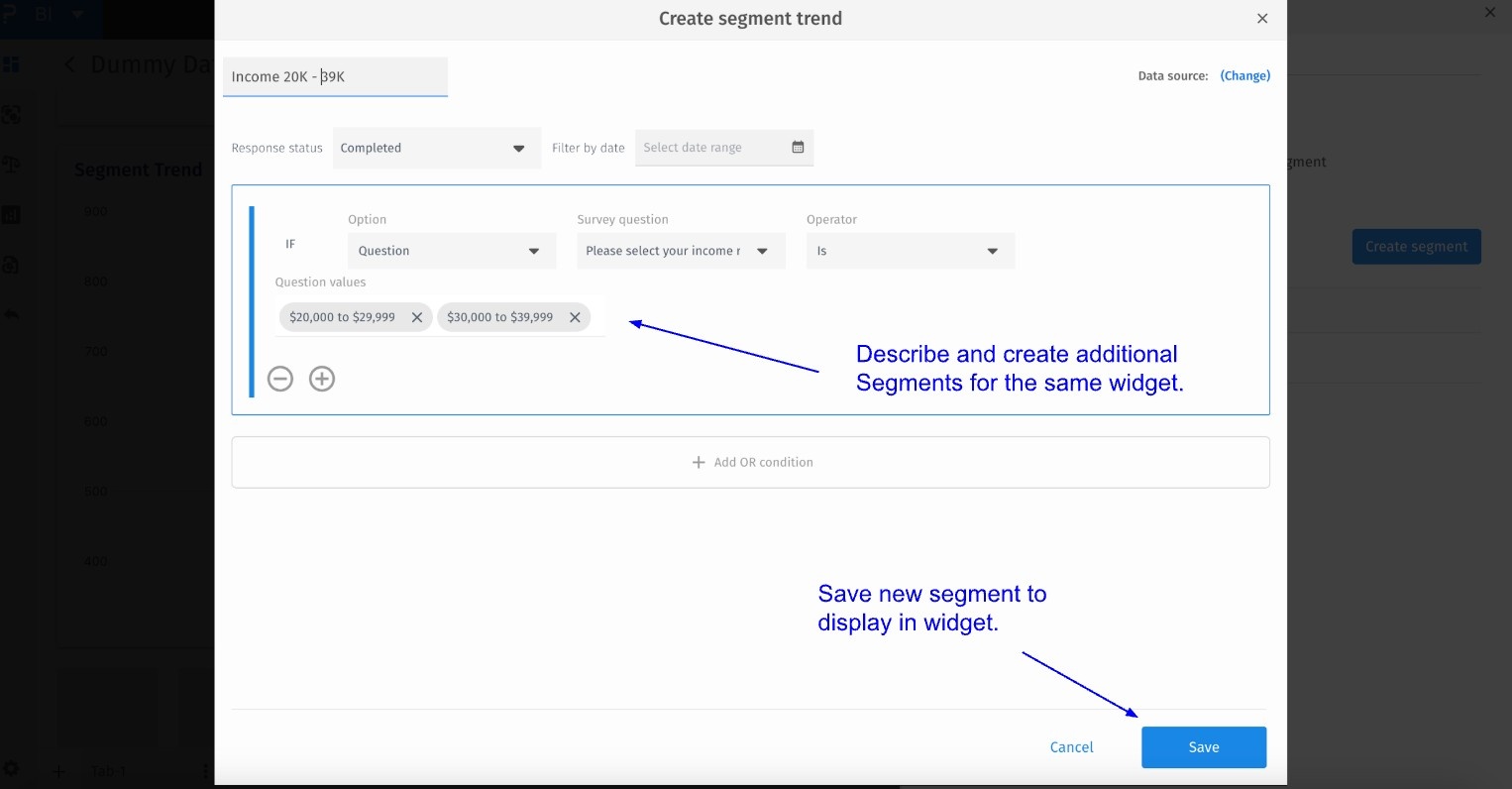1512x789 pixels.
Task: Remove the $20,000 to $29,999 value chip
Action: point(417,317)
